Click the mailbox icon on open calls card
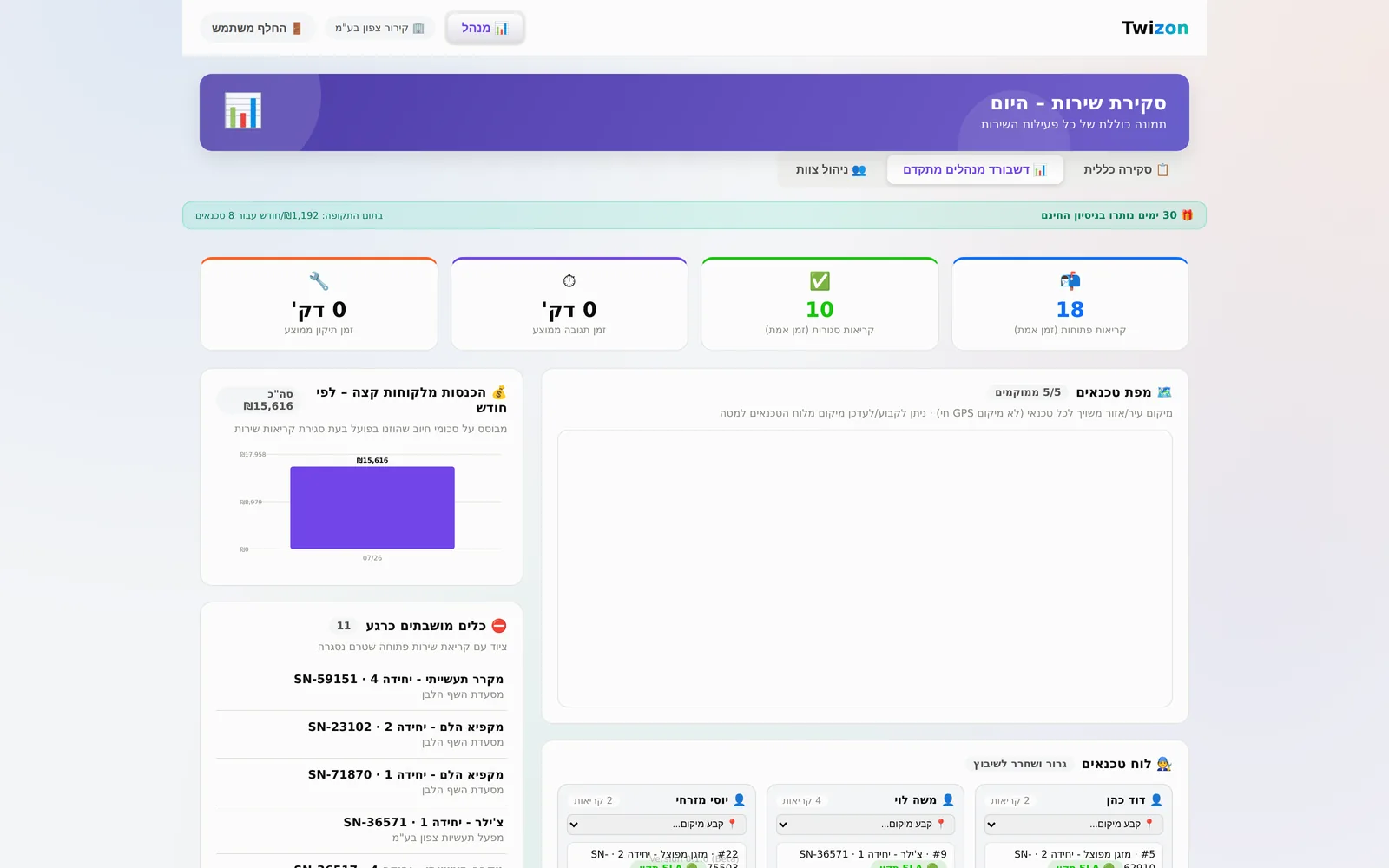Screen dimensions: 1389x868 click(1070, 280)
